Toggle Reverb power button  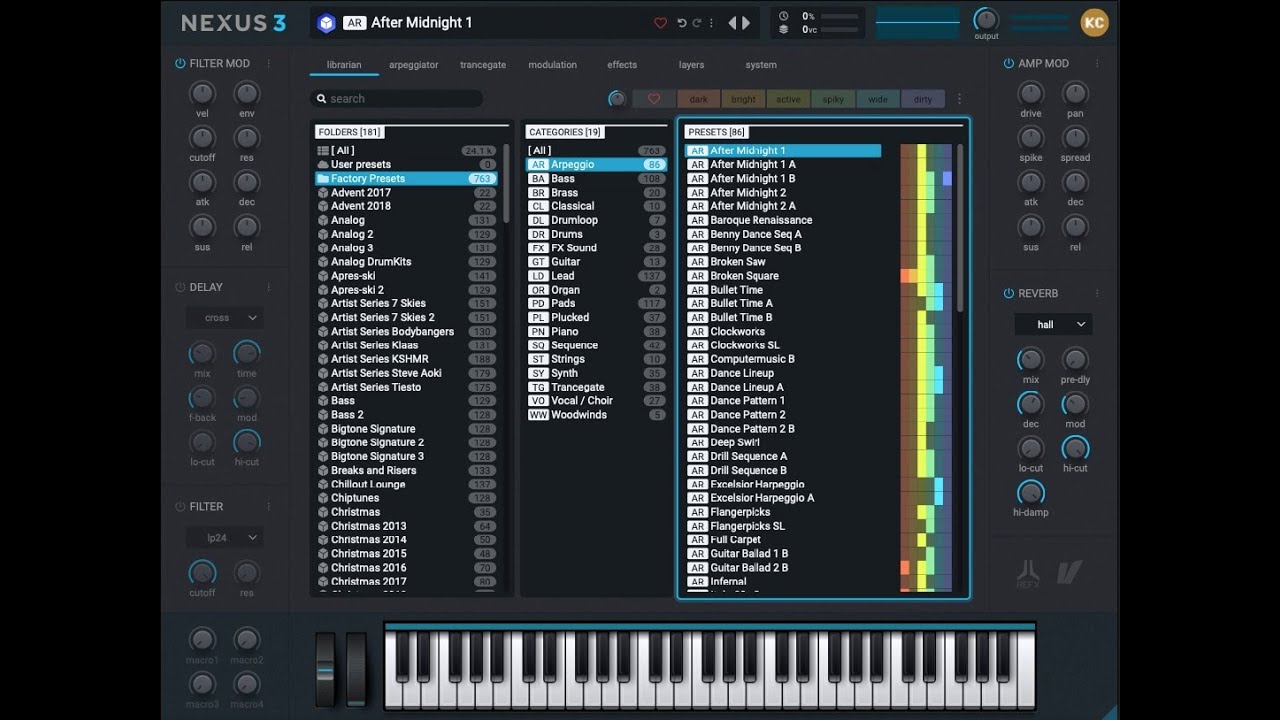point(1008,293)
